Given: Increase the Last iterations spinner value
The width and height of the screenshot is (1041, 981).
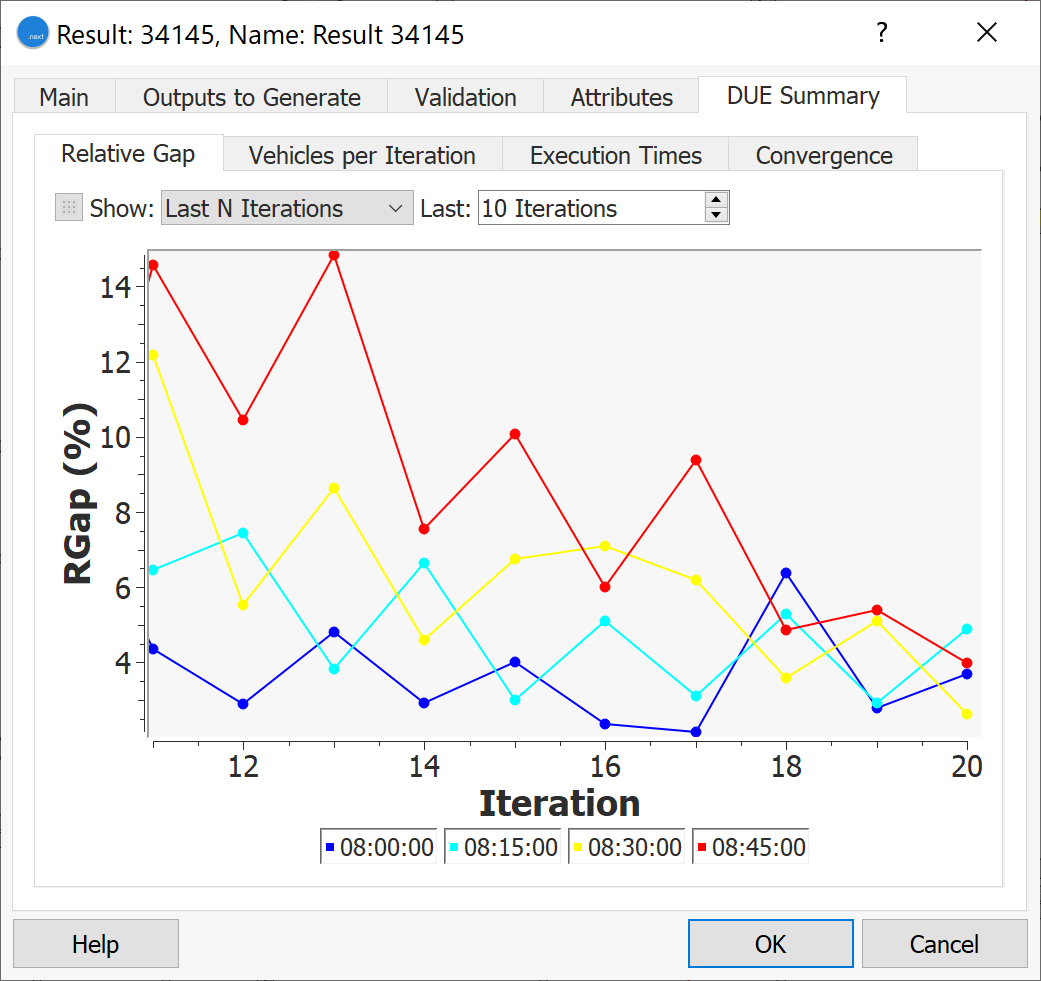Looking at the screenshot, I should (x=716, y=200).
